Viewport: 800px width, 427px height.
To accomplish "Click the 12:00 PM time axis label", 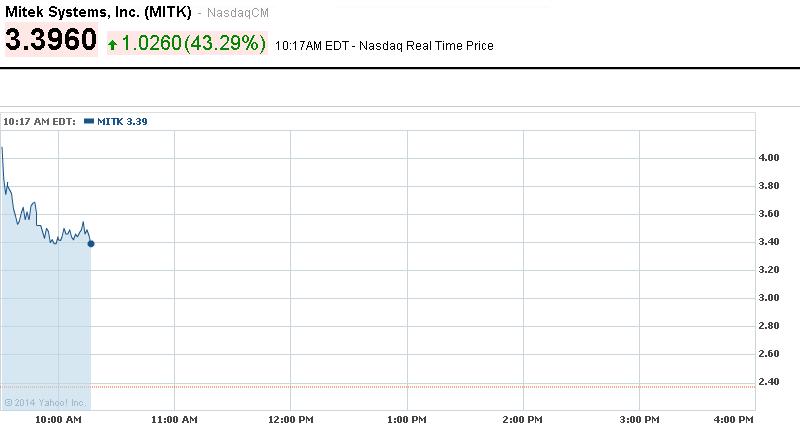I will click(x=291, y=418).
